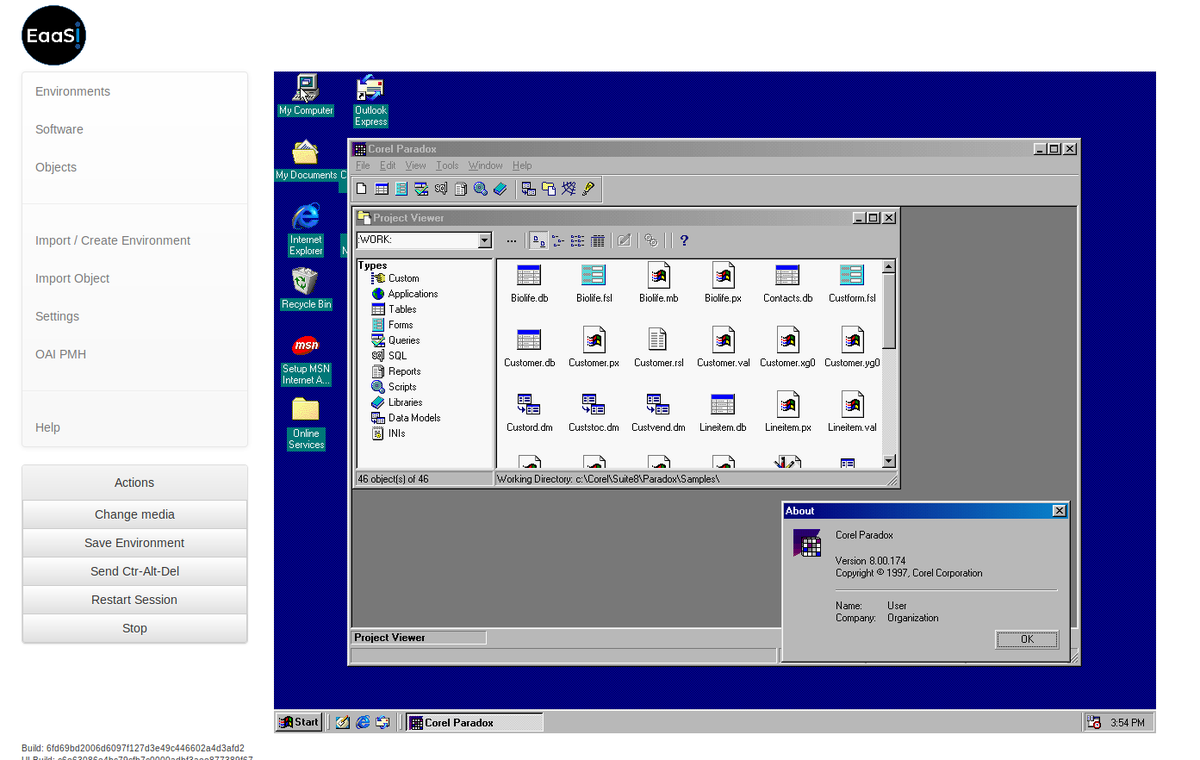1200x760 pixels.
Task: Click Send Ctr-Alt-Del button
Action: [x=134, y=571]
